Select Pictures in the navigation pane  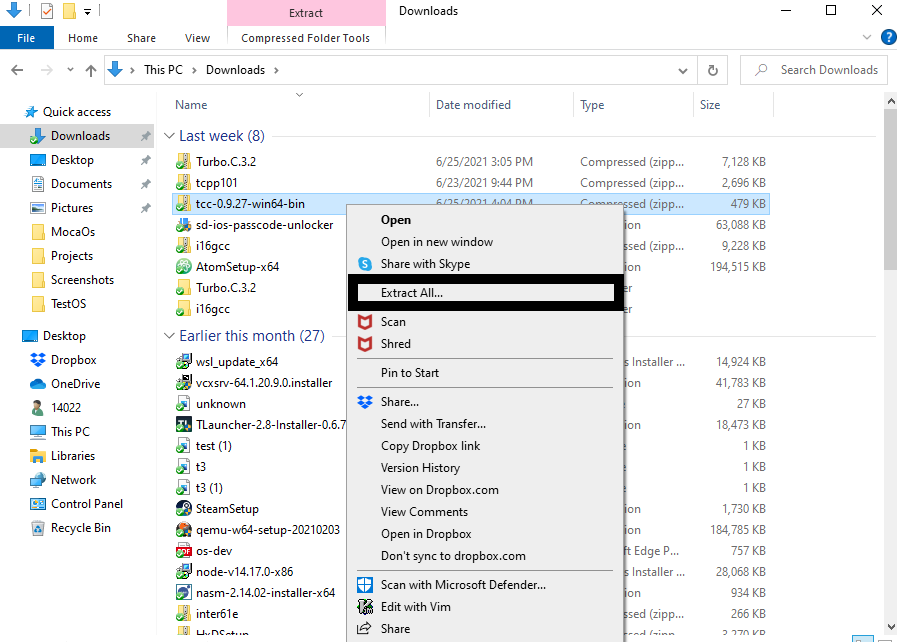point(72,208)
